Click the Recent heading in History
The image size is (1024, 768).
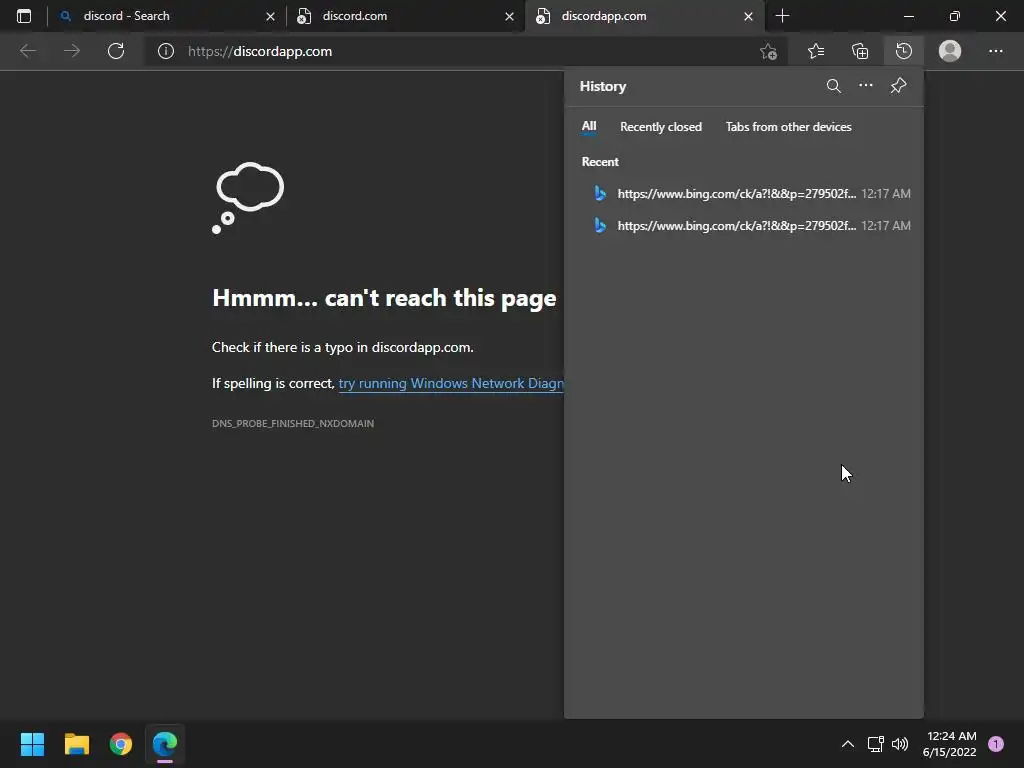[600, 162]
